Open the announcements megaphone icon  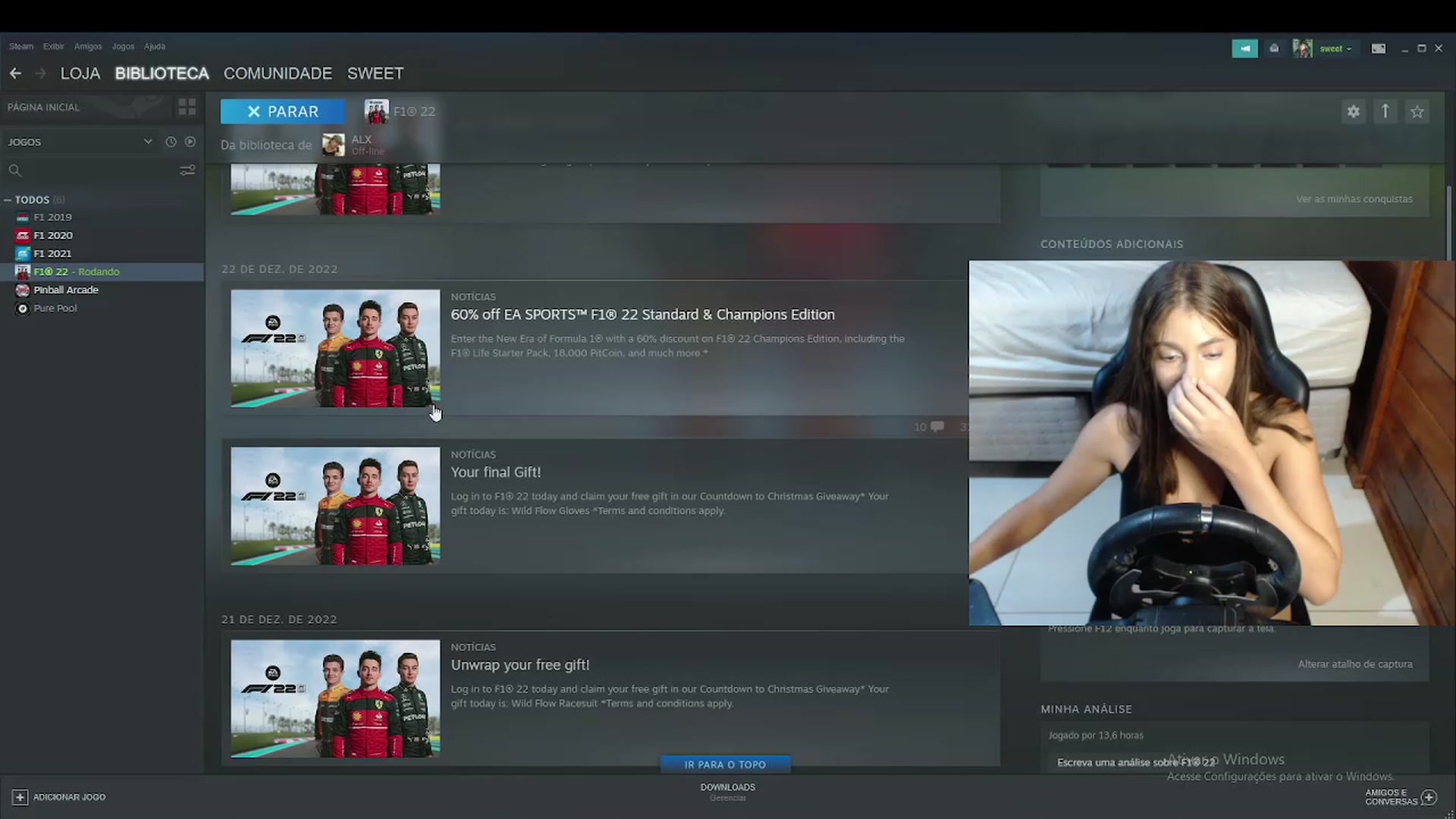(x=1244, y=49)
